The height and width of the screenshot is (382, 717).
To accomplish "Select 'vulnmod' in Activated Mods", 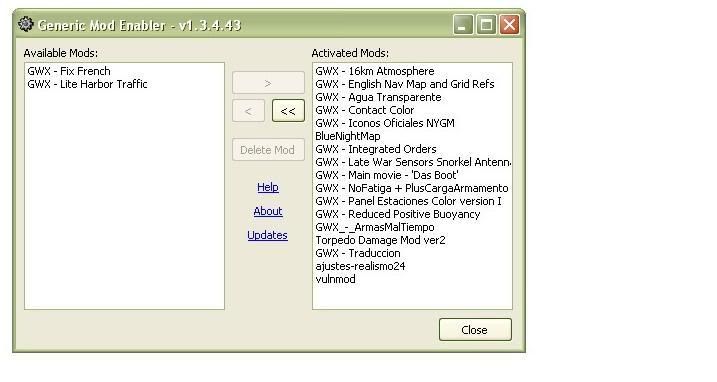I will click(x=336, y=279).
